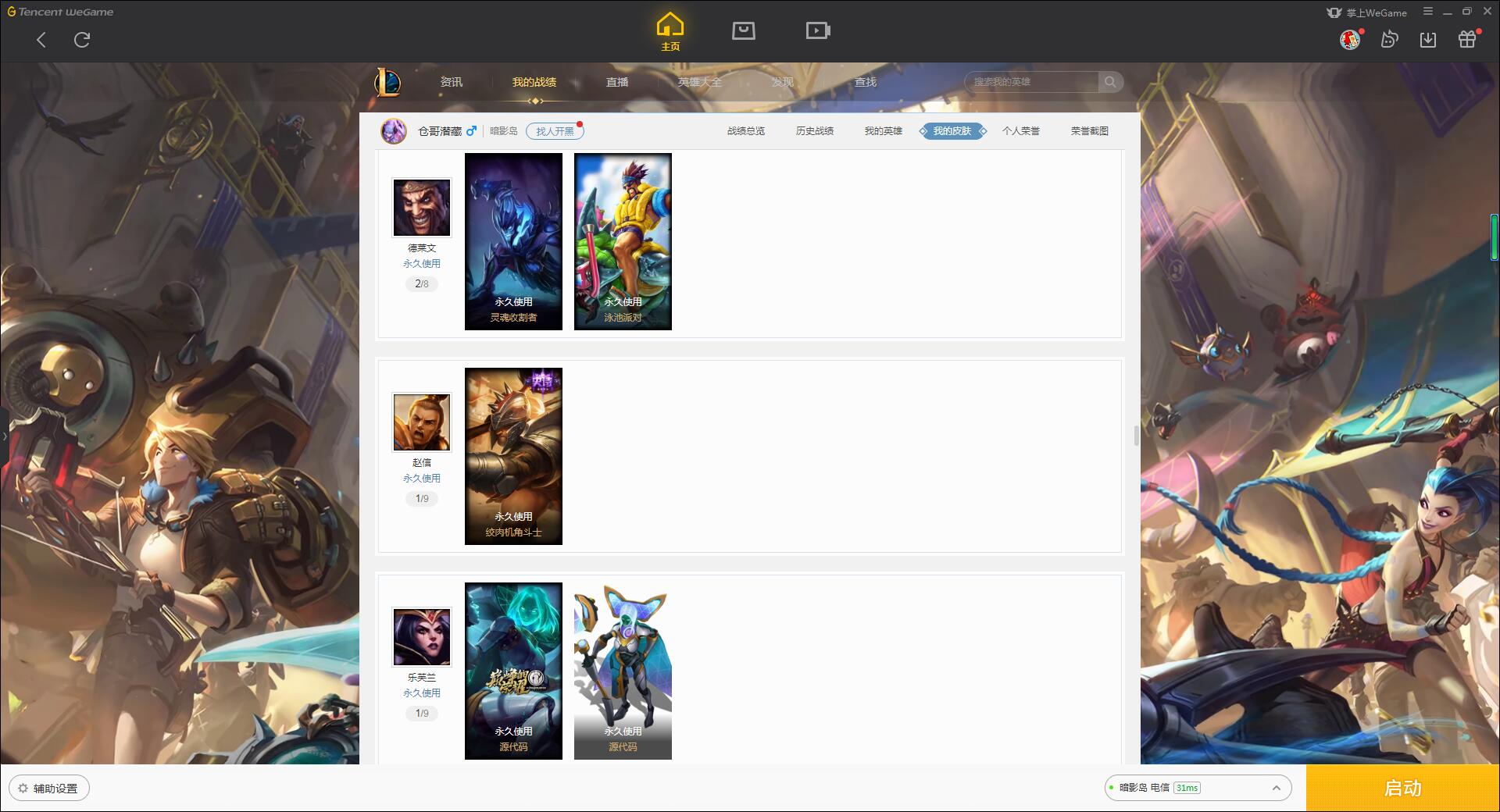Open the 直播 tab
This screenshot has height=812, width=1500.
tap(617, 82)
